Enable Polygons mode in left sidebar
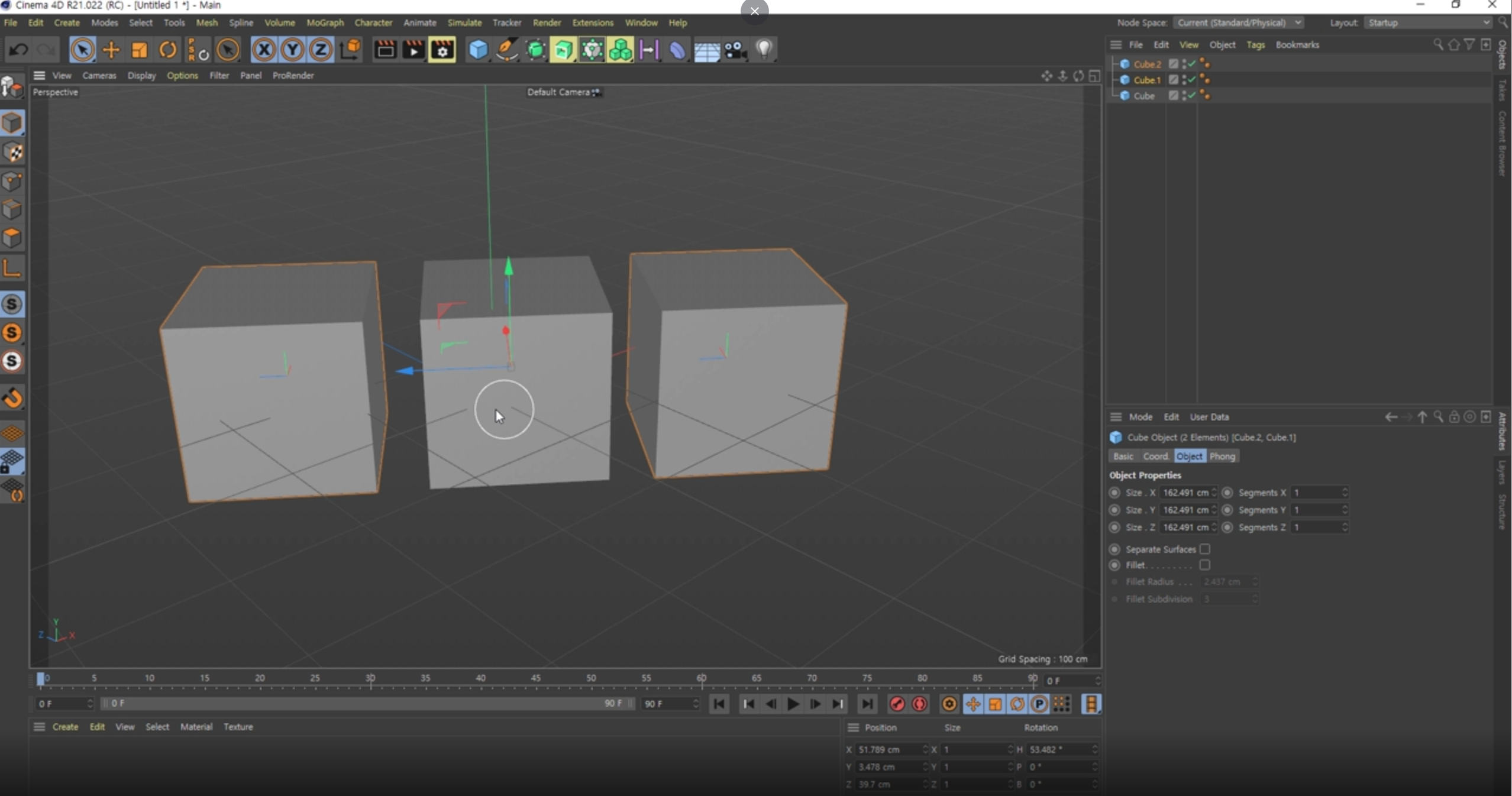Image resolution: width=1512 pixels, height=796 pixels. pyautogui.click(x=12, y=238)
